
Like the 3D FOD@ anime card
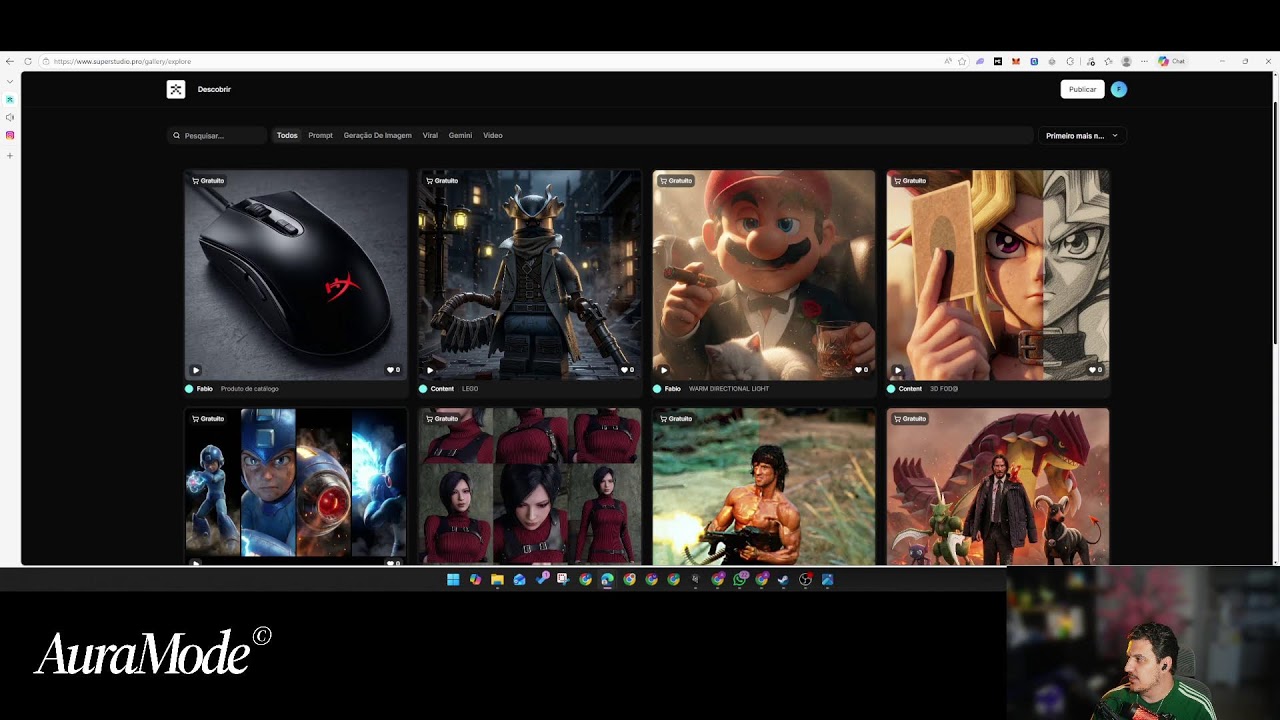coord(1096,370)
